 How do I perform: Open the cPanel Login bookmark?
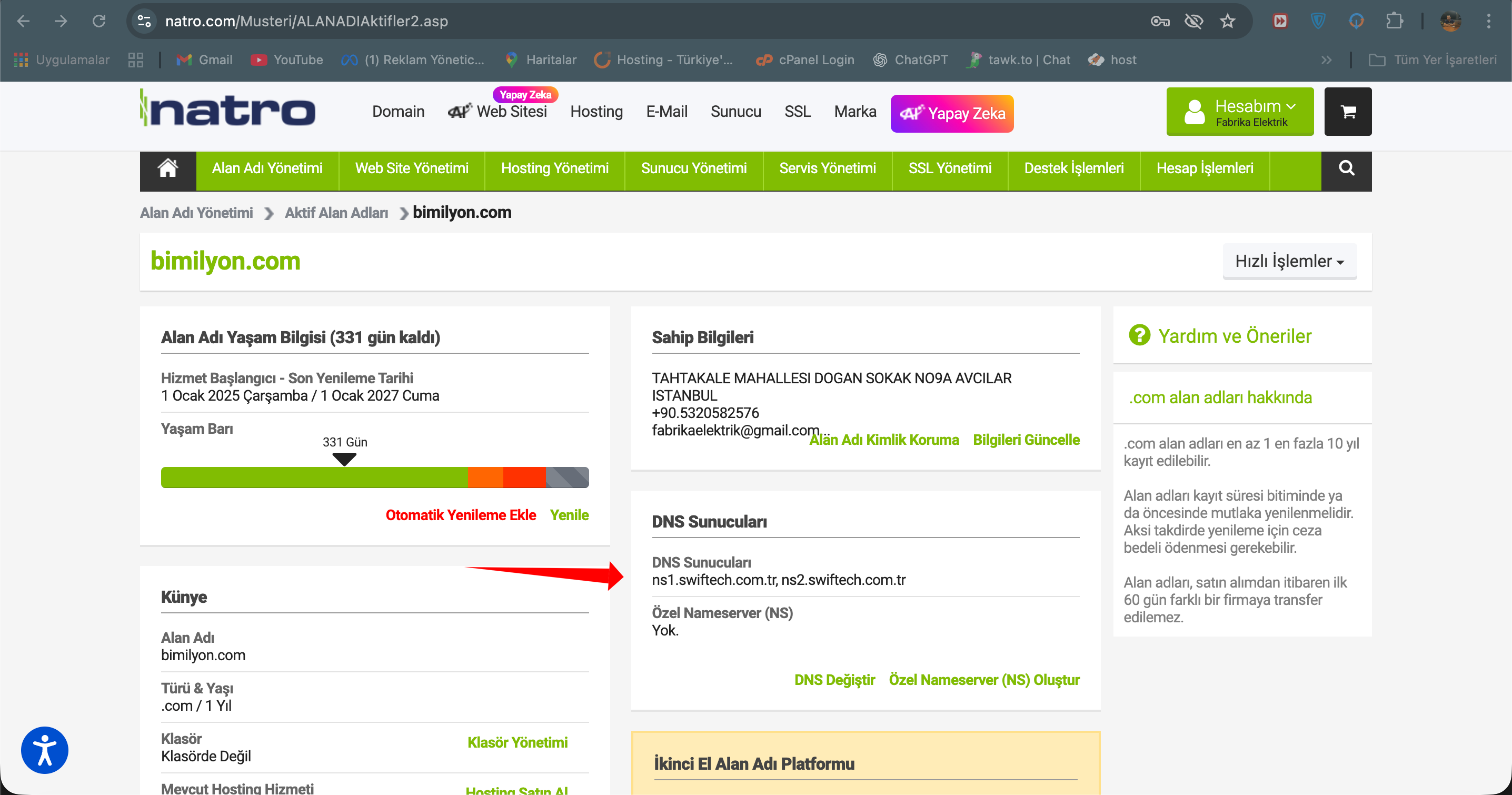[x=805, y=59]
